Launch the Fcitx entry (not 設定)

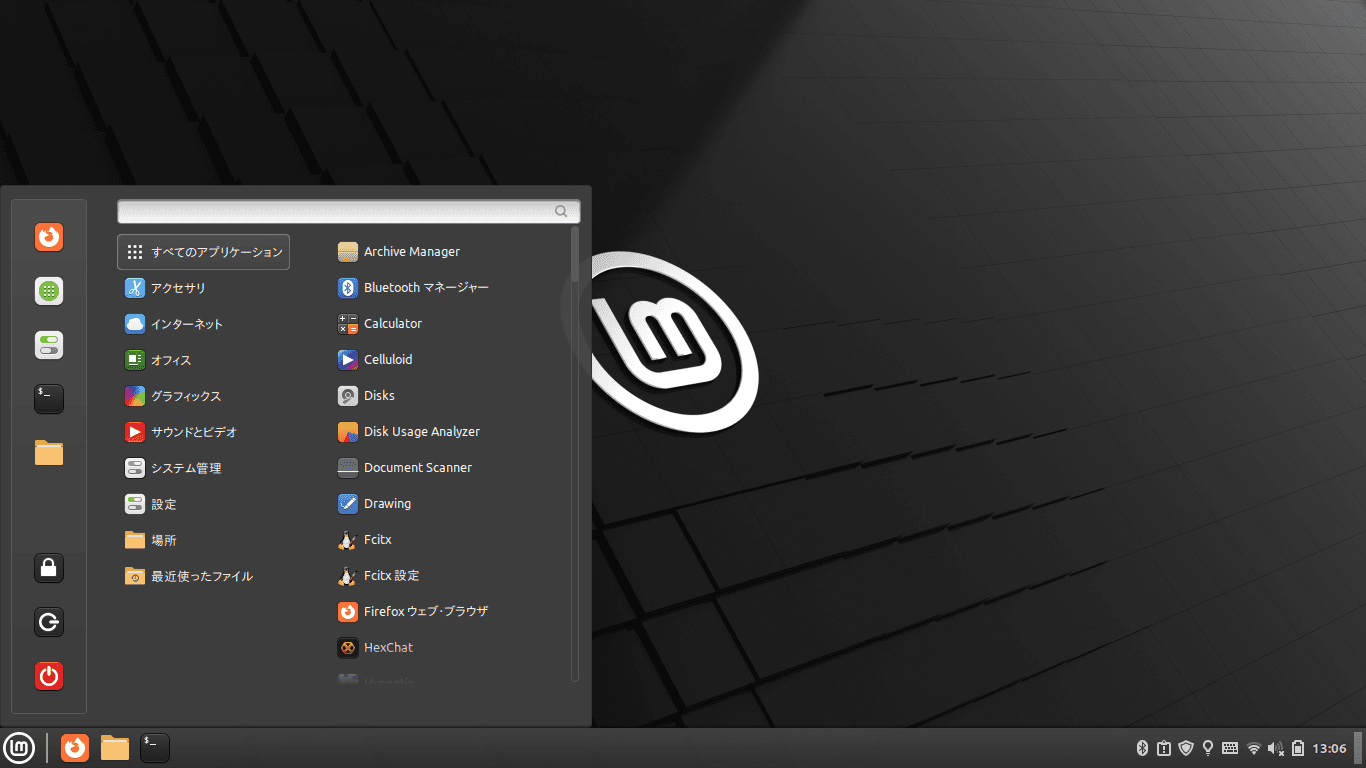click(x=450, y=540)
